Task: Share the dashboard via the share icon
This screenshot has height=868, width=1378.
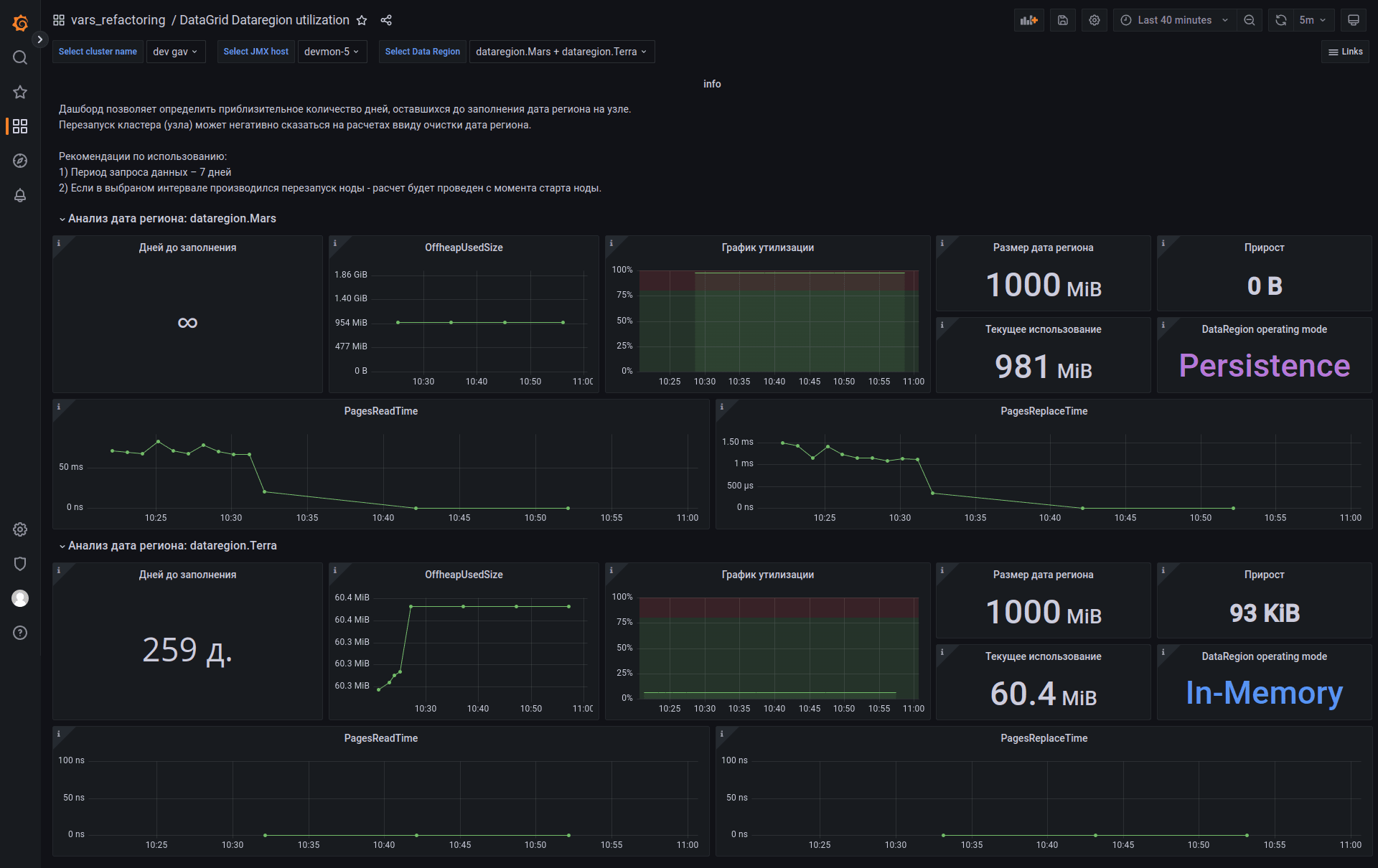Action: coord(386,20)
